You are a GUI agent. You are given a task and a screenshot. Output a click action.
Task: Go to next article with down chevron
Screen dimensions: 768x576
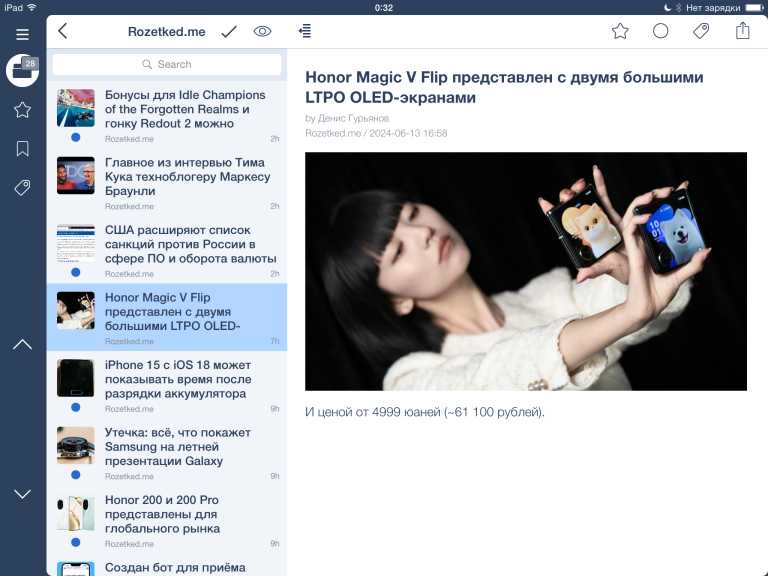coord(23,494)
